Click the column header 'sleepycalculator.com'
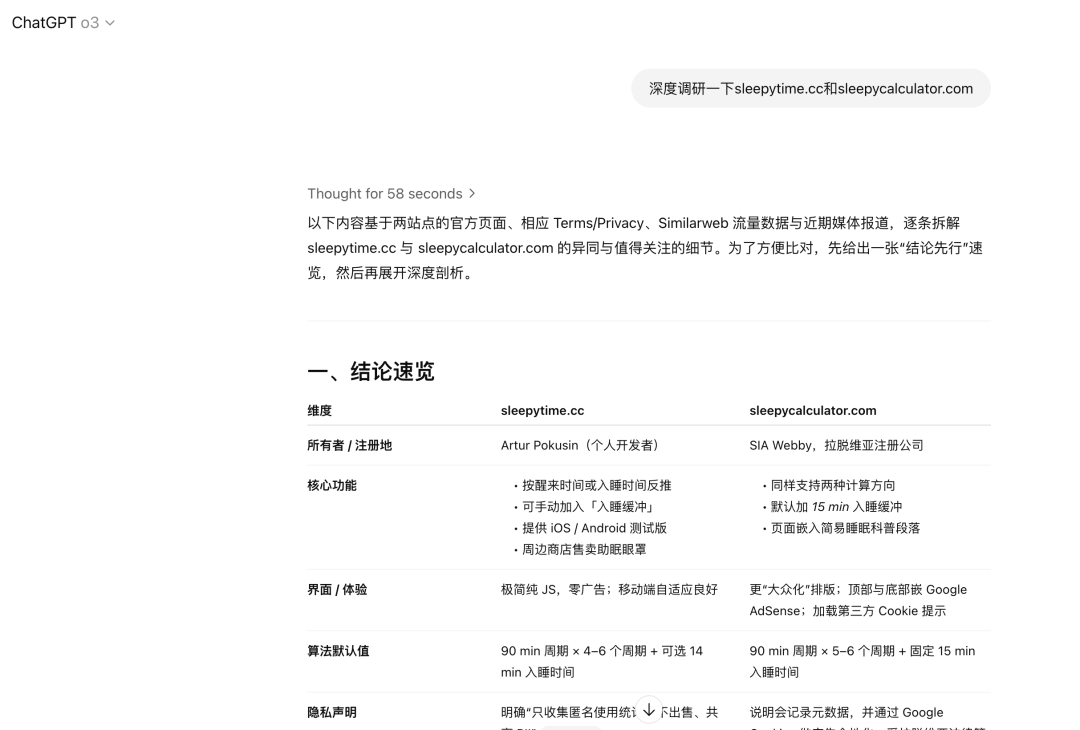Image resolution: width=1080 pixels, height=730 pixels. click(813, 410)
